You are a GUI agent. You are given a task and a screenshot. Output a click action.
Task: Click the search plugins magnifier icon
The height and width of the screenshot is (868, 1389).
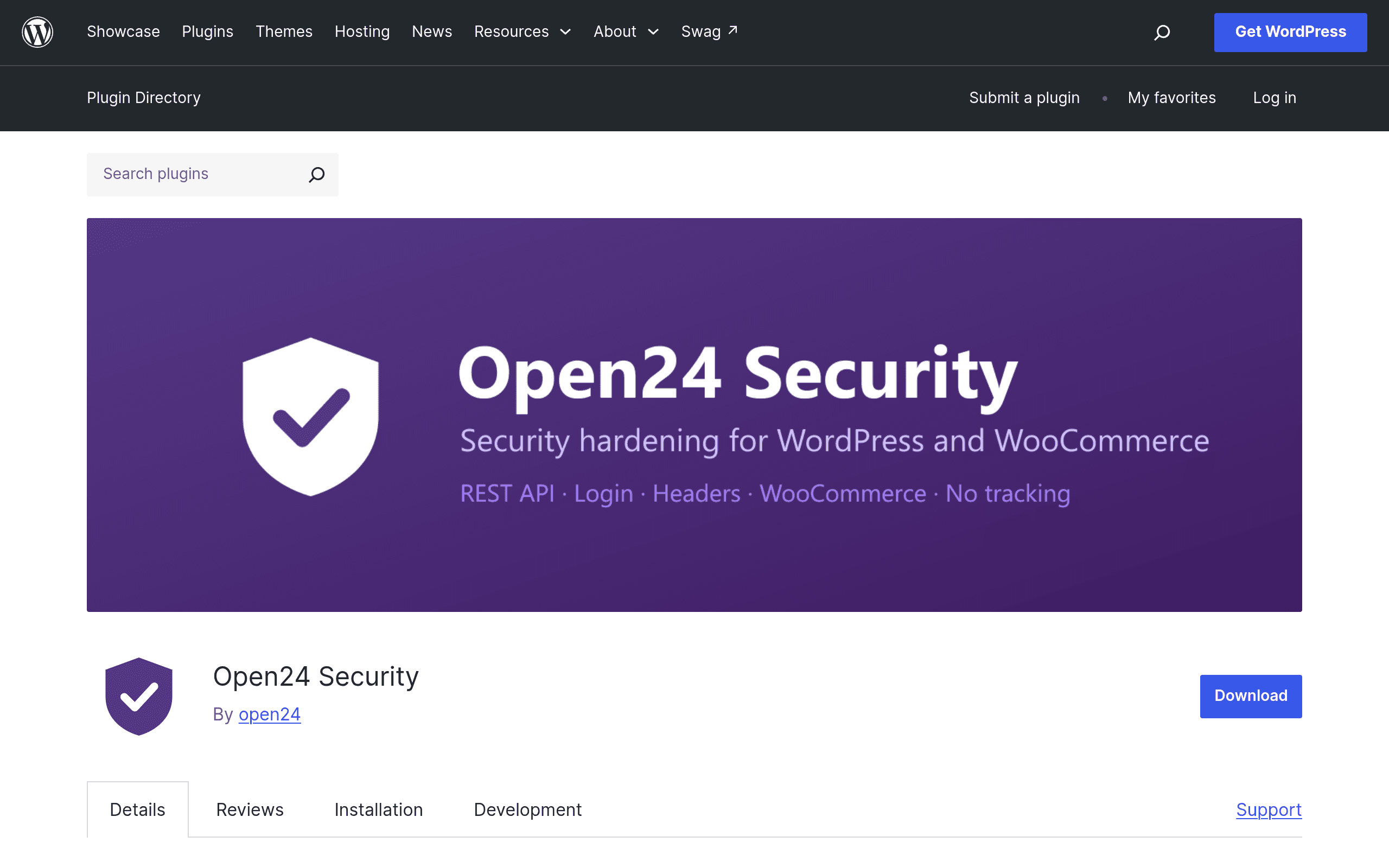(x=317, y=175)
